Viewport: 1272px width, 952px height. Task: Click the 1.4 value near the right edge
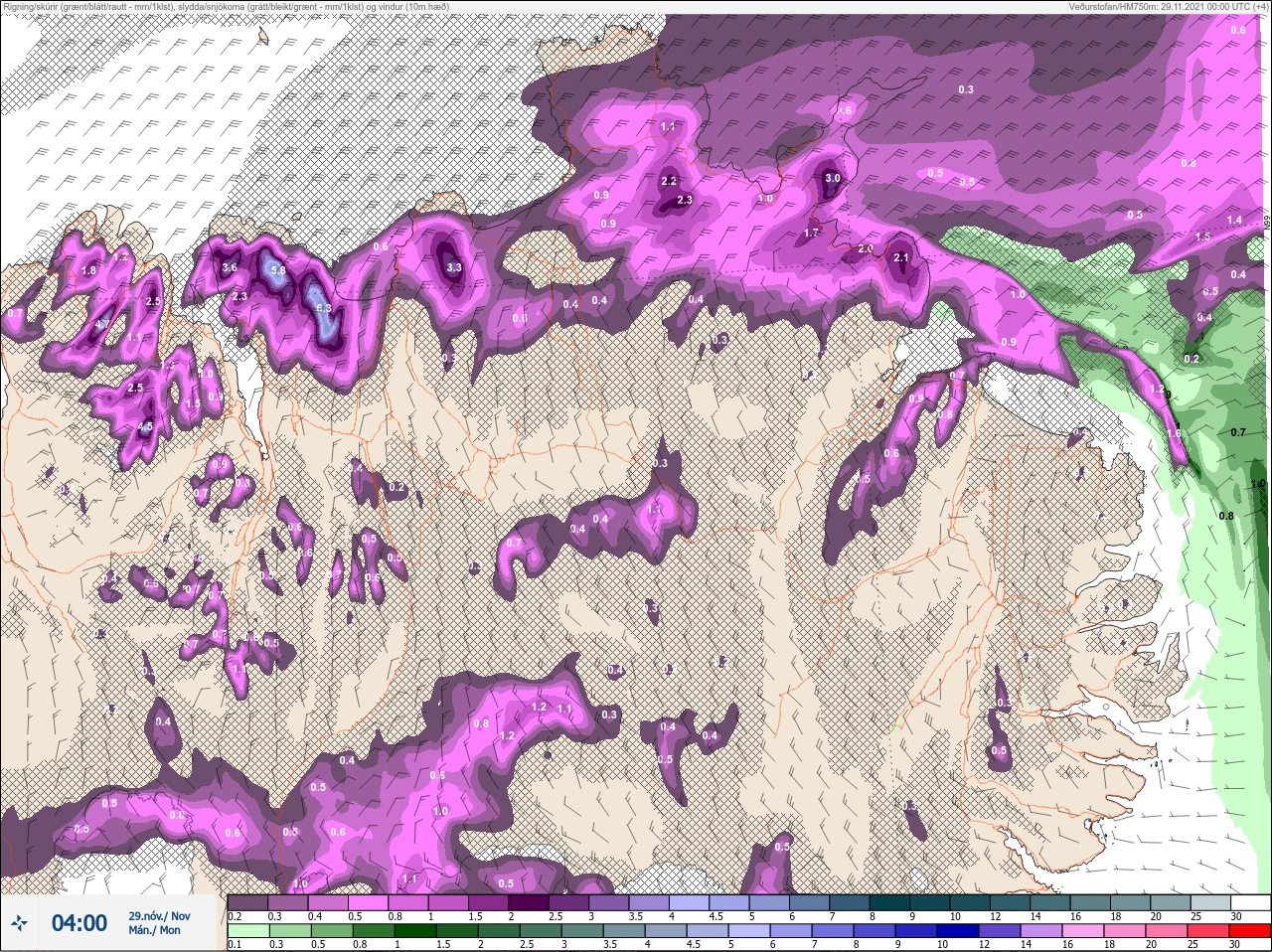click(x=1234, y=220)
